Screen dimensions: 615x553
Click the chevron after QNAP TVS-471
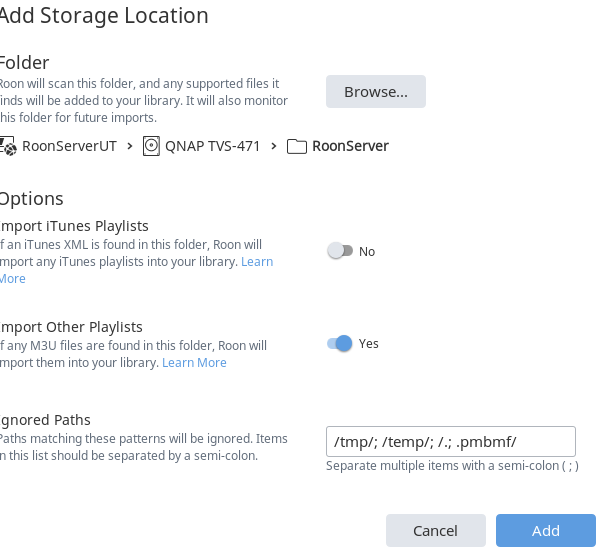click(274, 146)
